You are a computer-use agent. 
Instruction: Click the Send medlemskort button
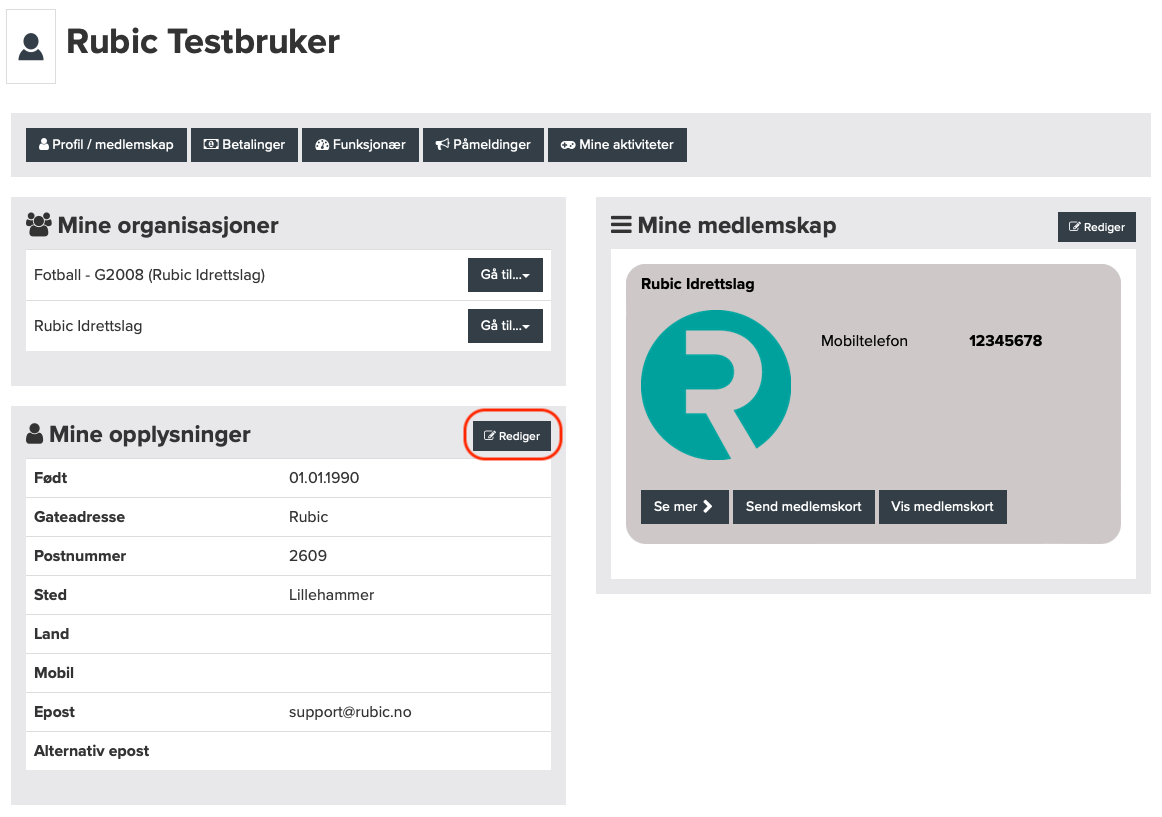click(803, 506)
